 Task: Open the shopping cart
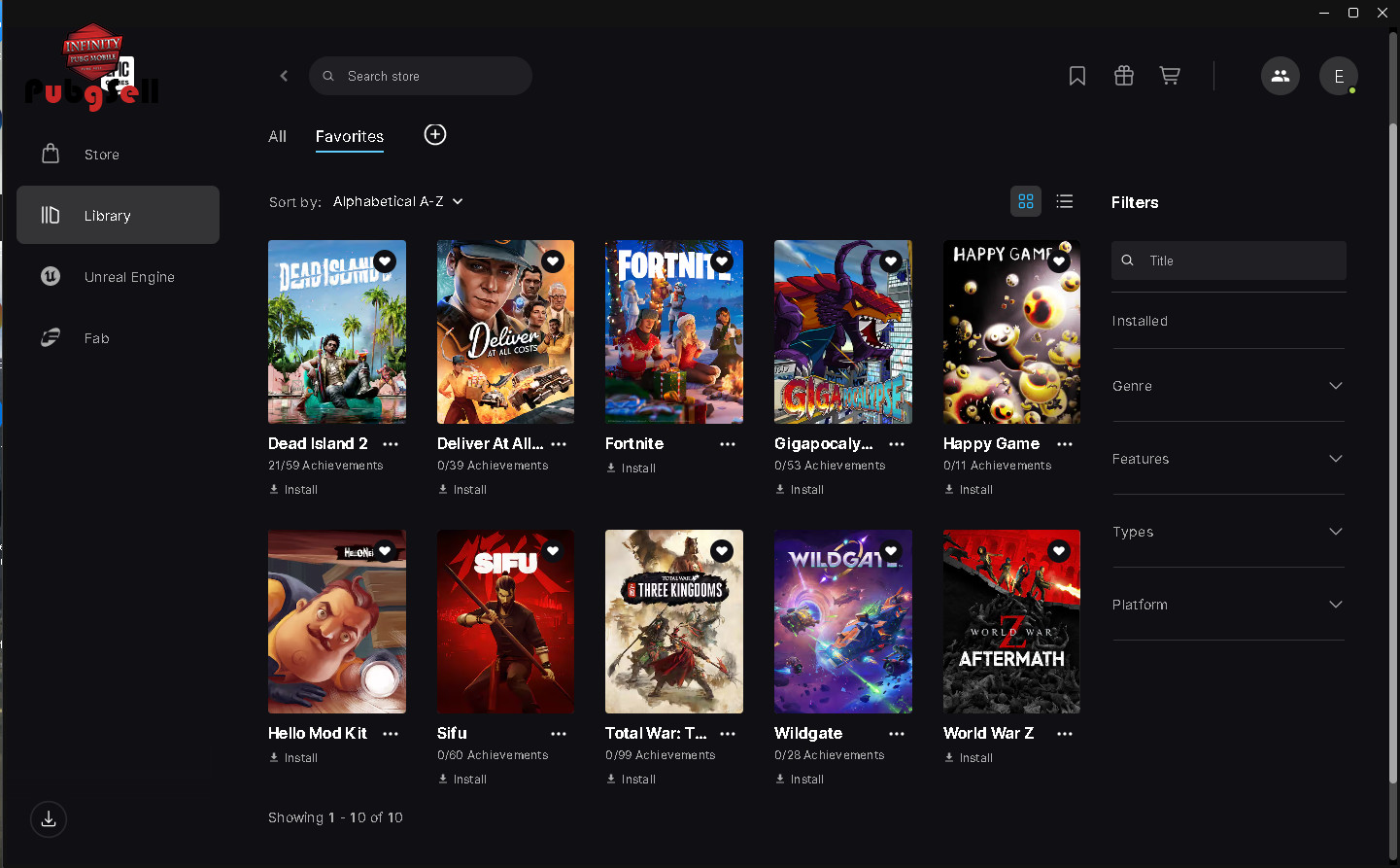tap(1170, 76)
